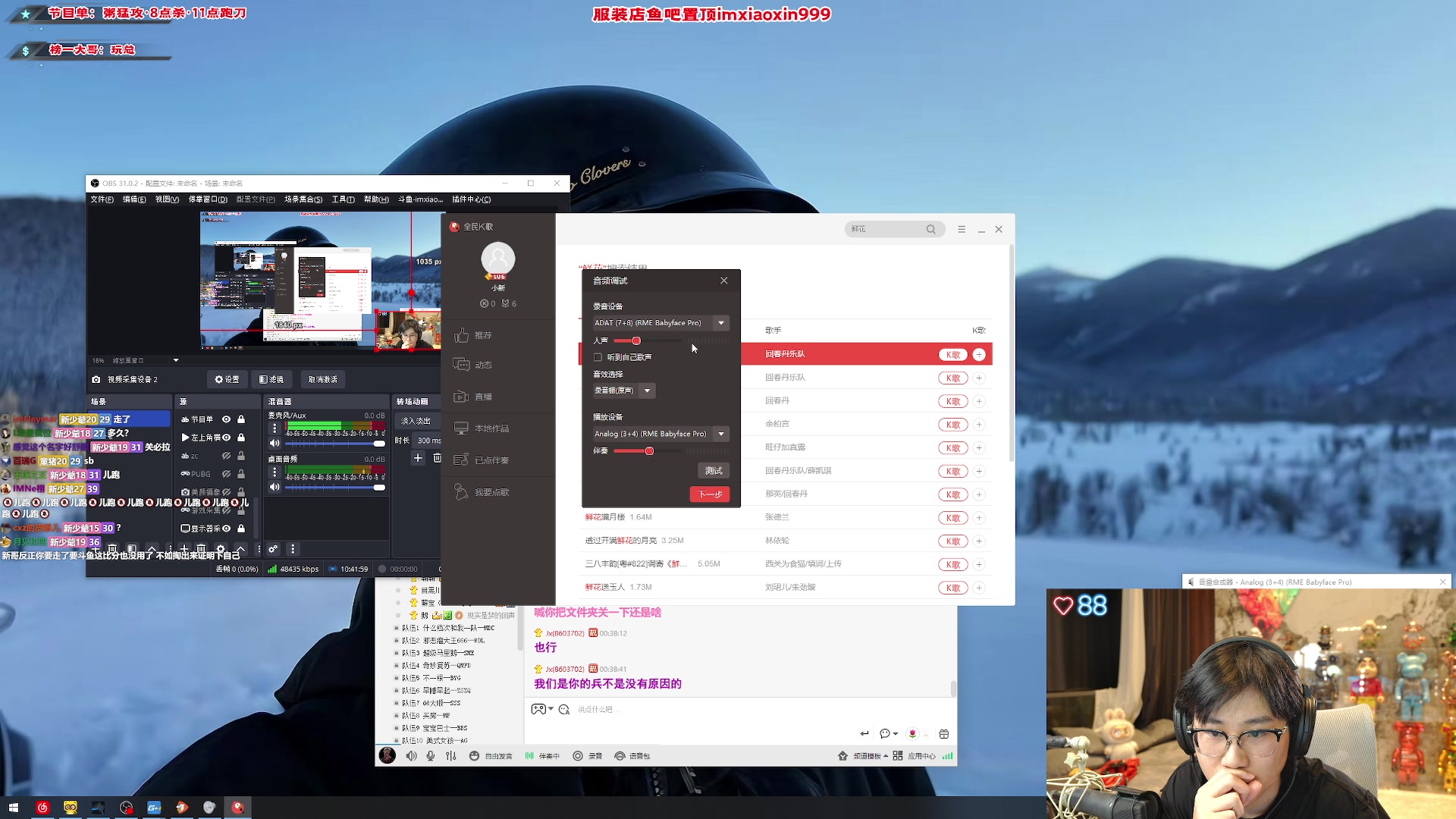Click the OBS 滤镜 filters button
Image resolution: width=1456 pixels, height=819 pixels.
coord(271,379)
